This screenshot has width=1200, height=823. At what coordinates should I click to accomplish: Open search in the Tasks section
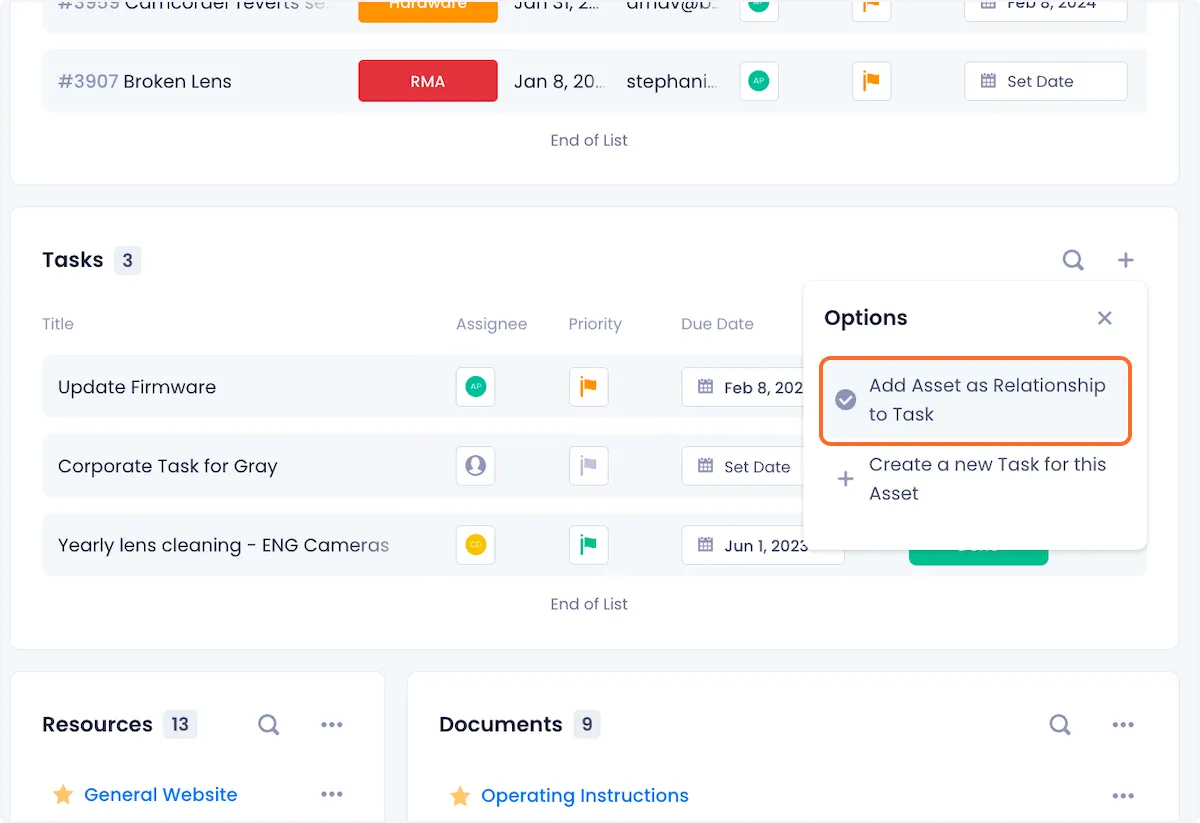[x=1073, y=260]
